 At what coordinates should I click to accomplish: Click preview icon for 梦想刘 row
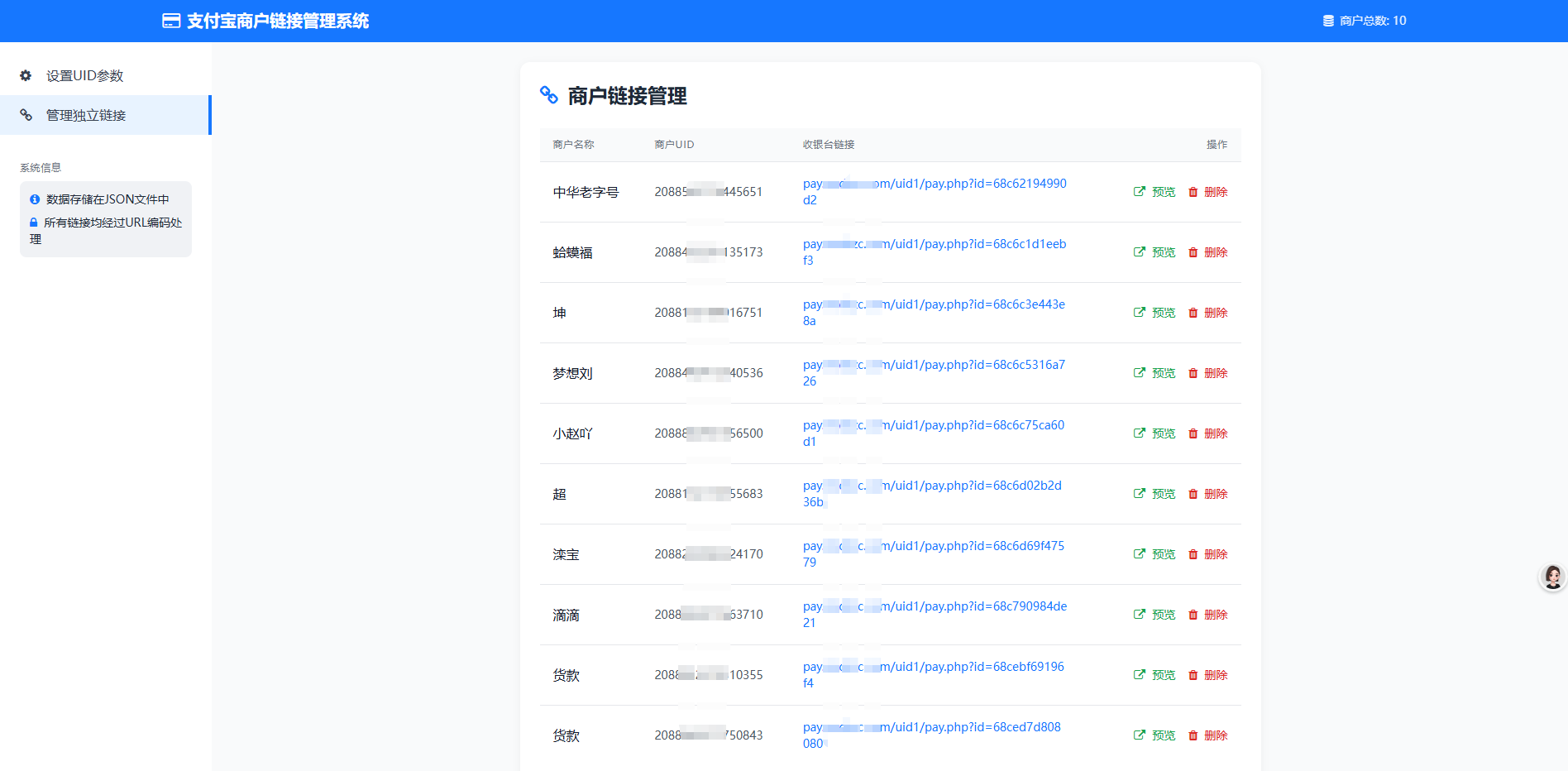click(x=1140, y=373)
